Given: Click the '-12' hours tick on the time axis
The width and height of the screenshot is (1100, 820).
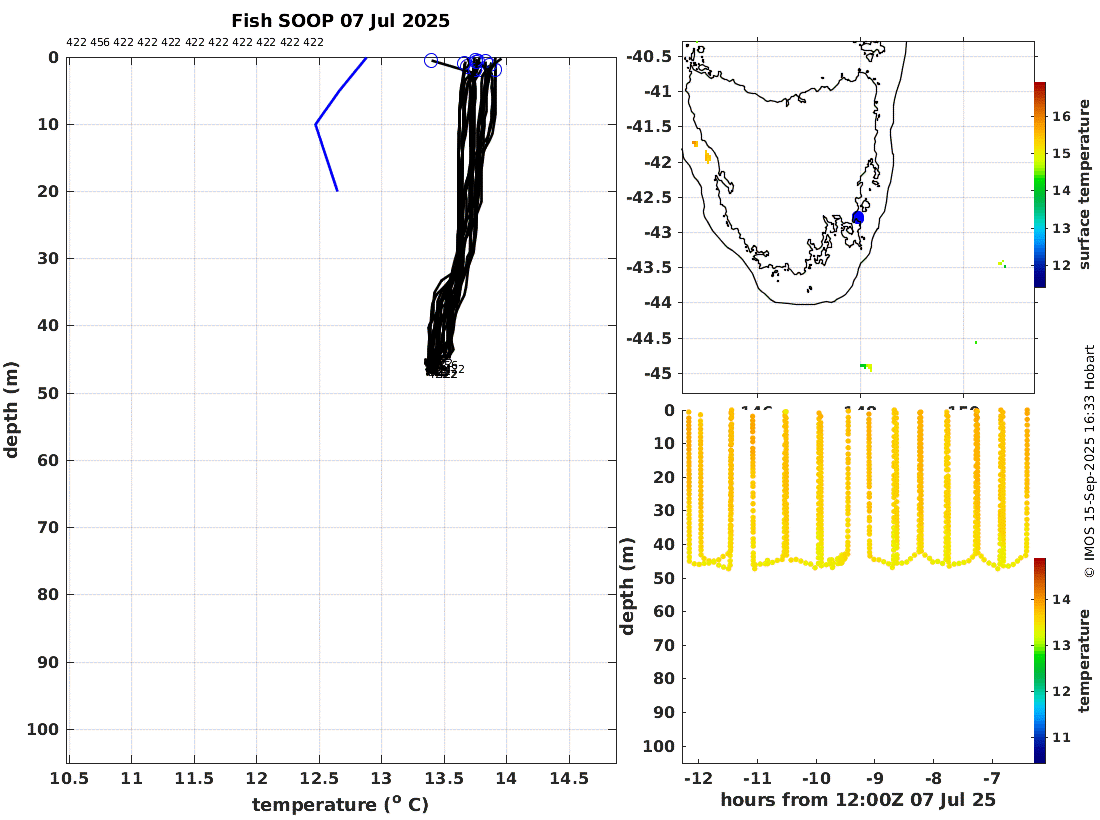Looking at the screenshot, I should (699, 779).
